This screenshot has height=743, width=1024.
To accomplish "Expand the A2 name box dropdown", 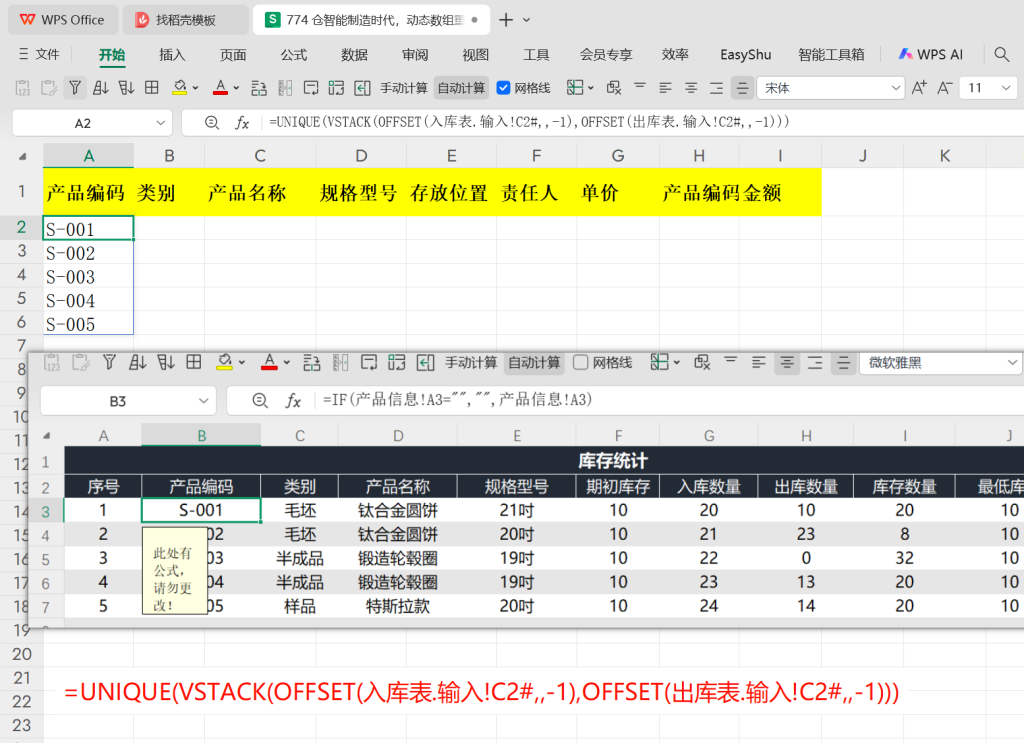I will coord(161,123).
